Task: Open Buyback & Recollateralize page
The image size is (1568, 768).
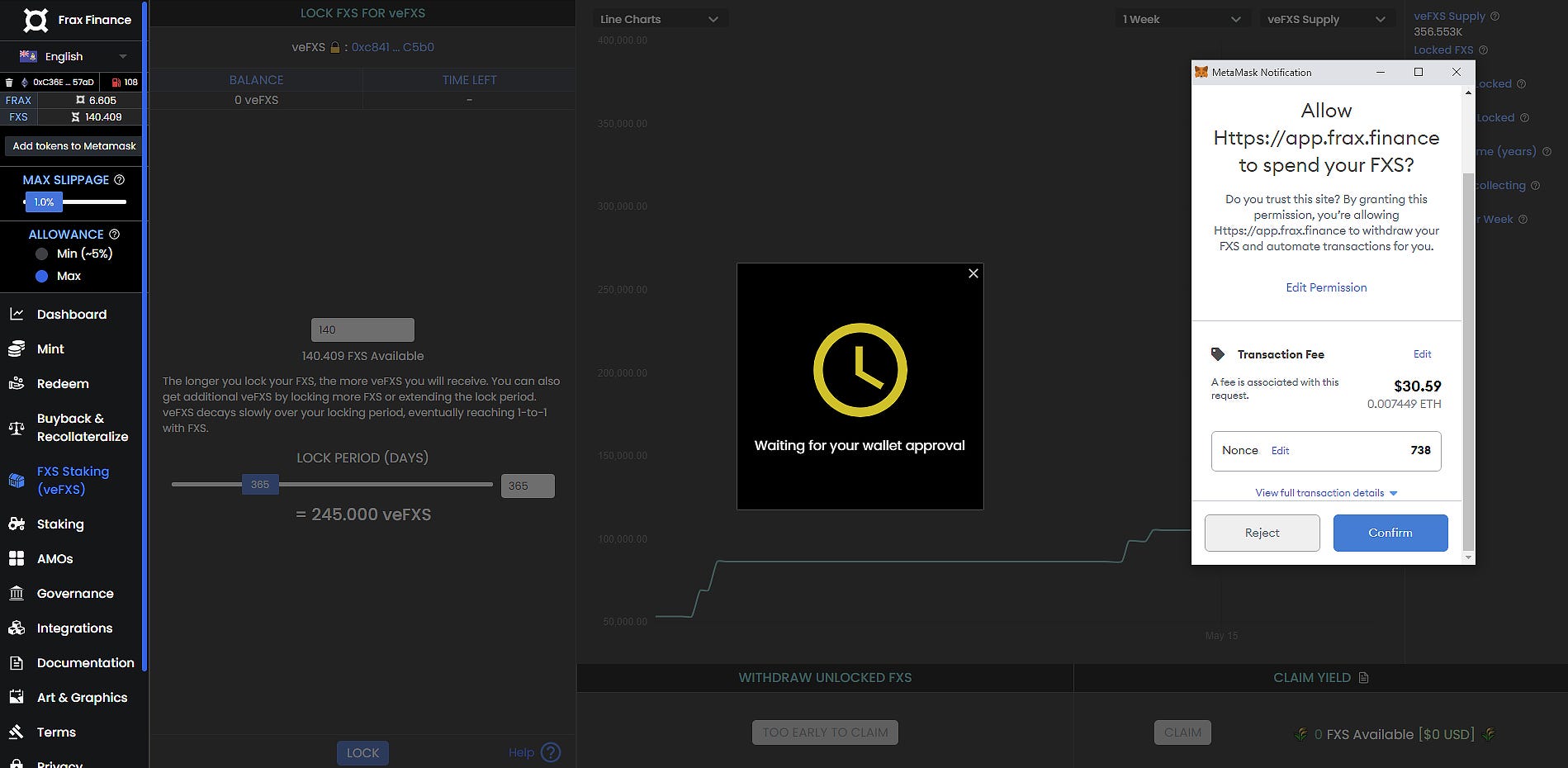Action: tap(83, 428)
